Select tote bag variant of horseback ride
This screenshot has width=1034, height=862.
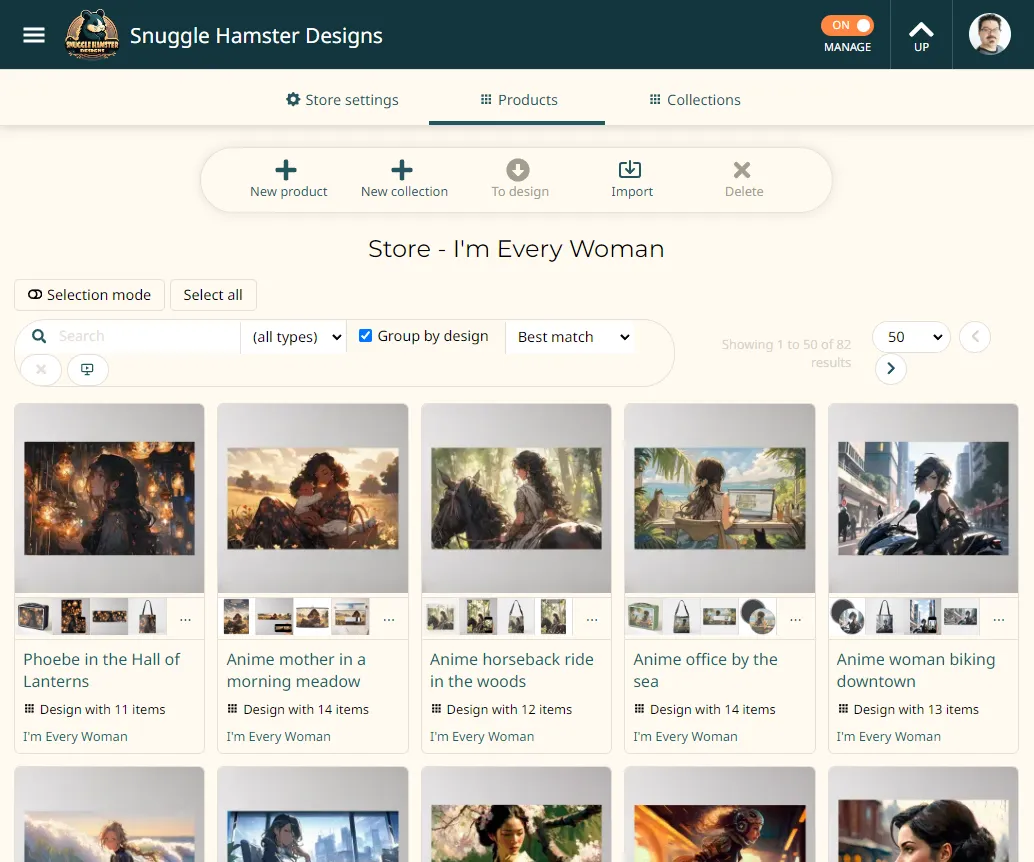click(x=516, y=617)
